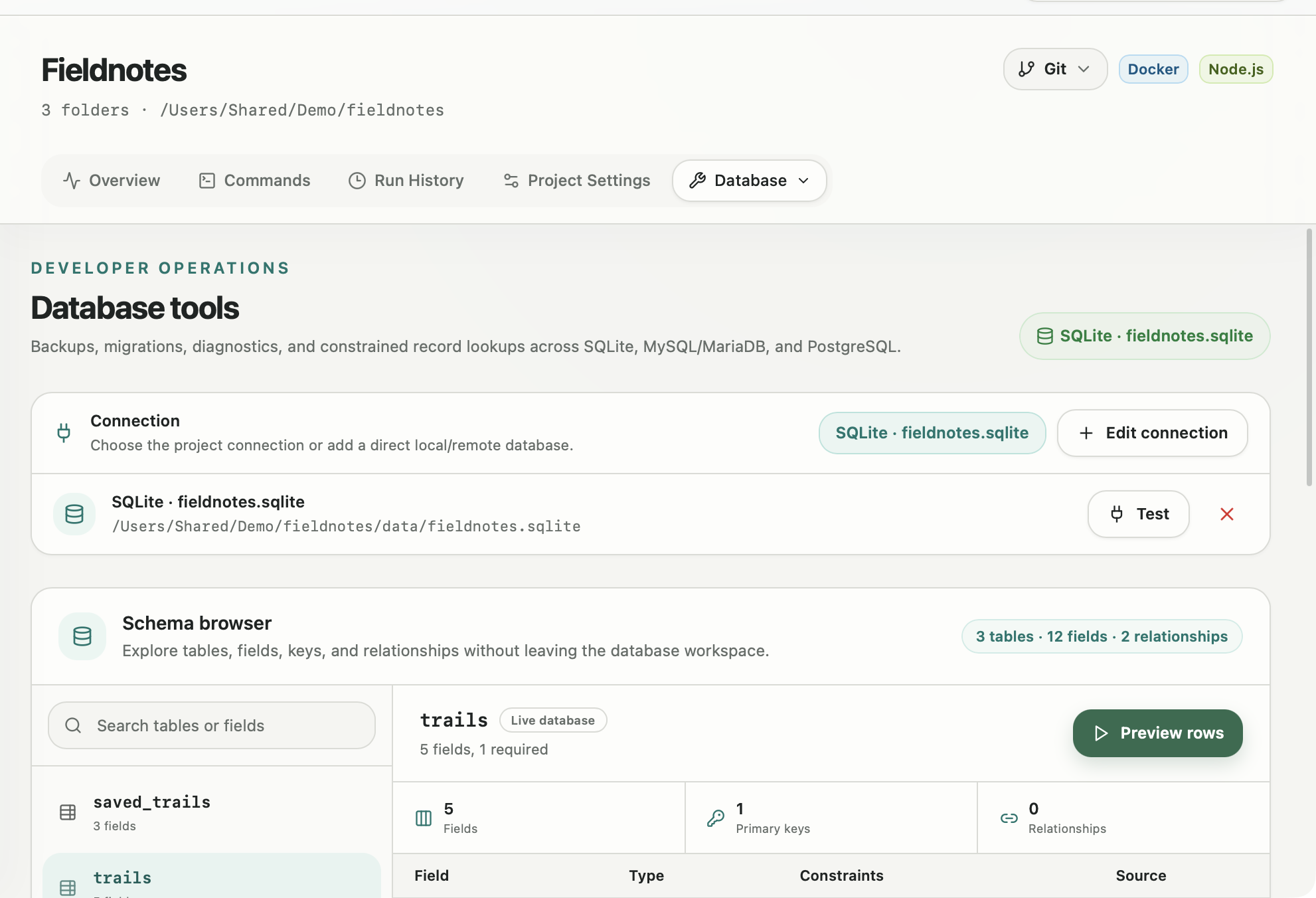This screenshot has width=1316, height=898.
Task: Expand the Database tab dropdown
Action: click(749, 181)
